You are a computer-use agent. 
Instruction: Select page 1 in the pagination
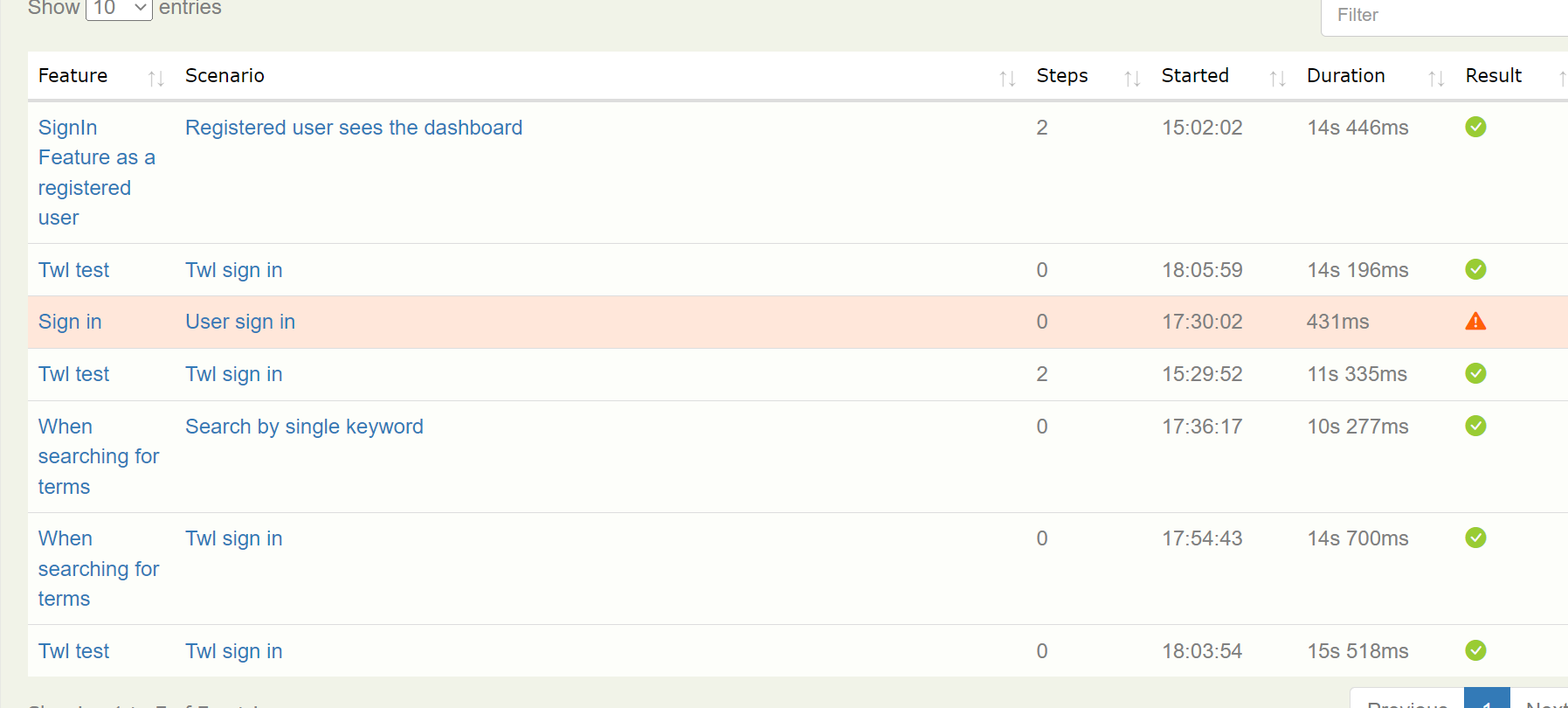point(1488,702)
